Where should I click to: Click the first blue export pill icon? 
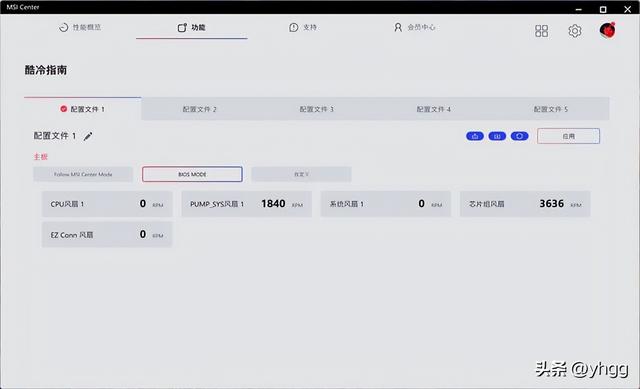pyautogui.click(x=475, y=136)
